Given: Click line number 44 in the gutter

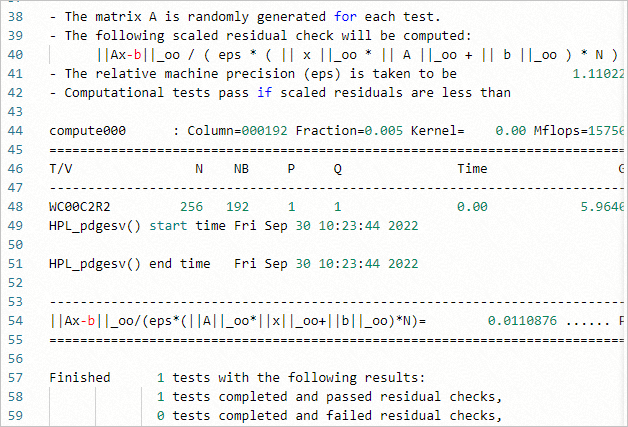Looking at the screenshot, I should click(17, 131).
